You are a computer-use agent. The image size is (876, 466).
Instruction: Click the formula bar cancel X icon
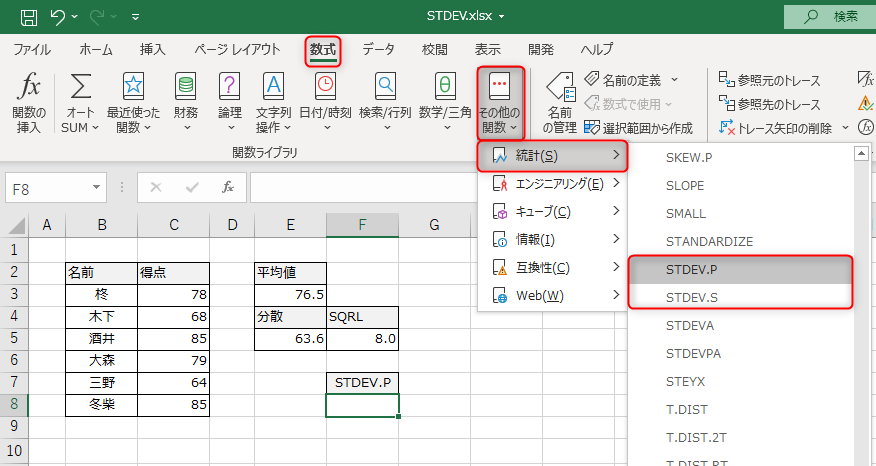pos(156,188)
